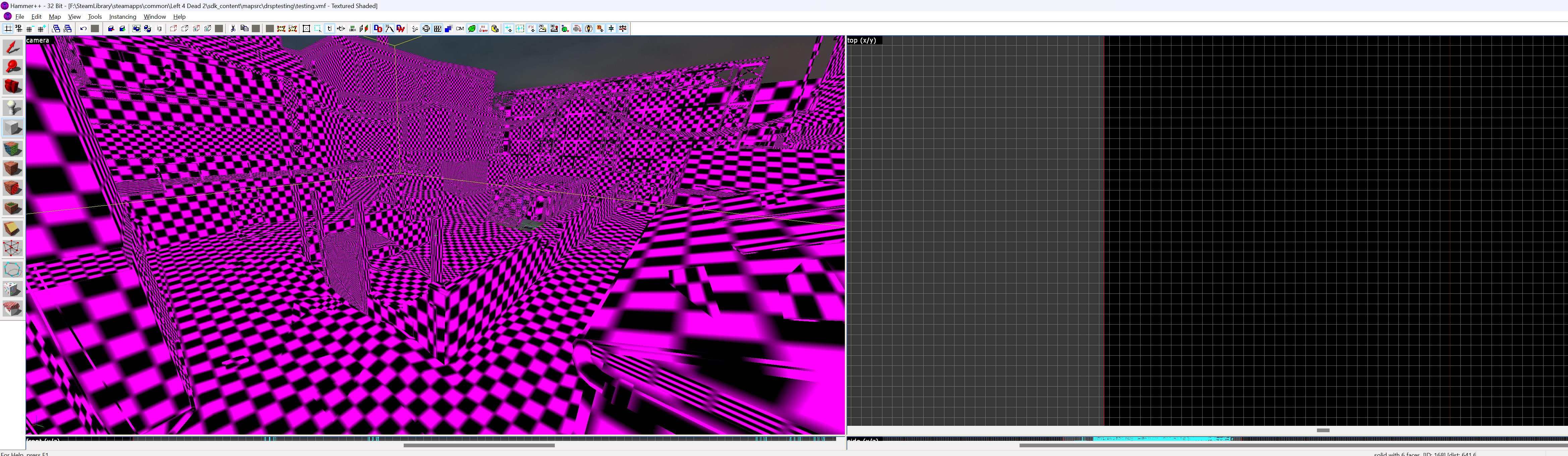Screen dimensions: 1568x456
Task: Click the Undo arrow button
Action: (x=83, y=28)
